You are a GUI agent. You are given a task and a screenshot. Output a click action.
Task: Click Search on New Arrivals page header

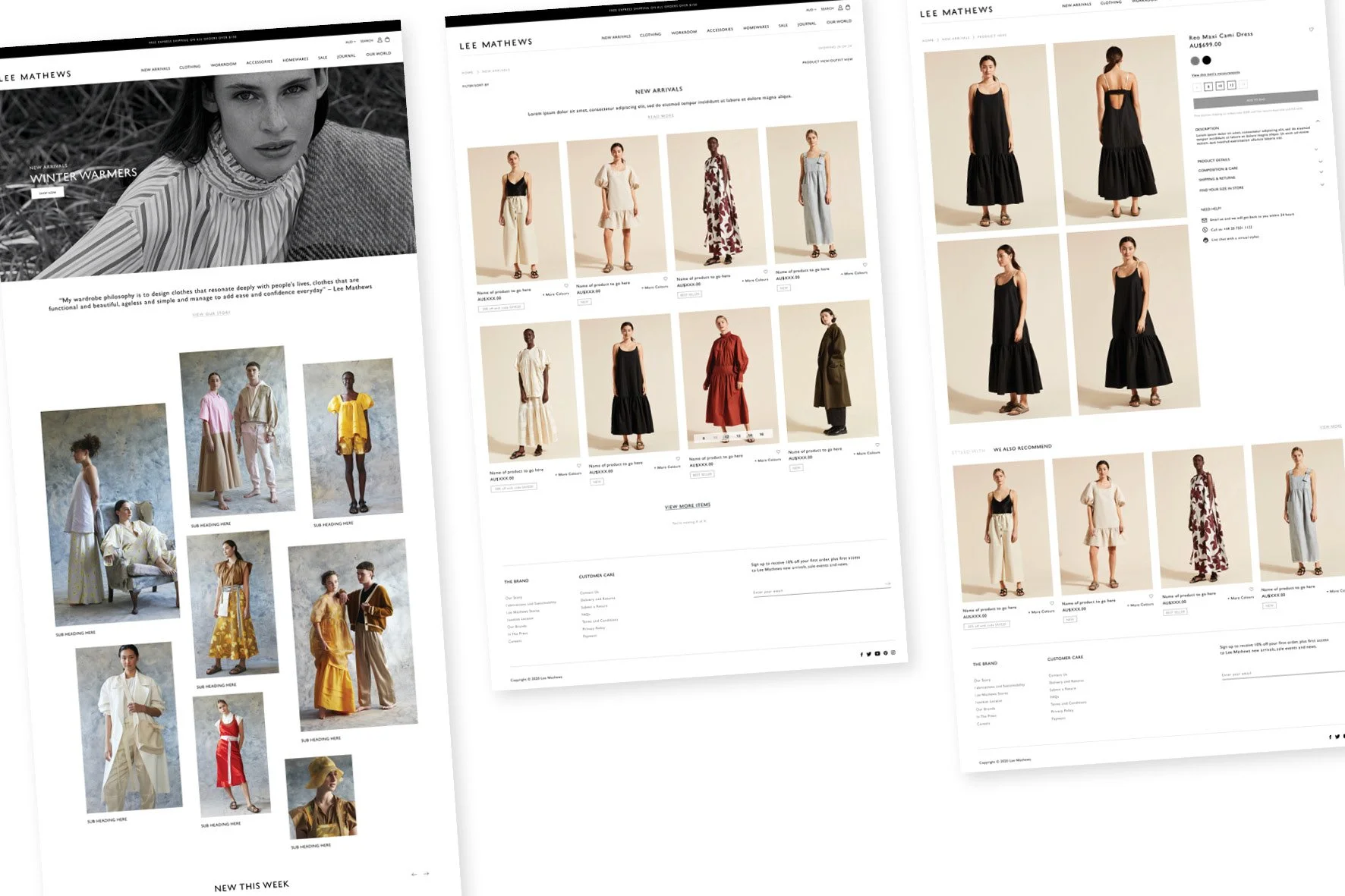coord(827,8)
